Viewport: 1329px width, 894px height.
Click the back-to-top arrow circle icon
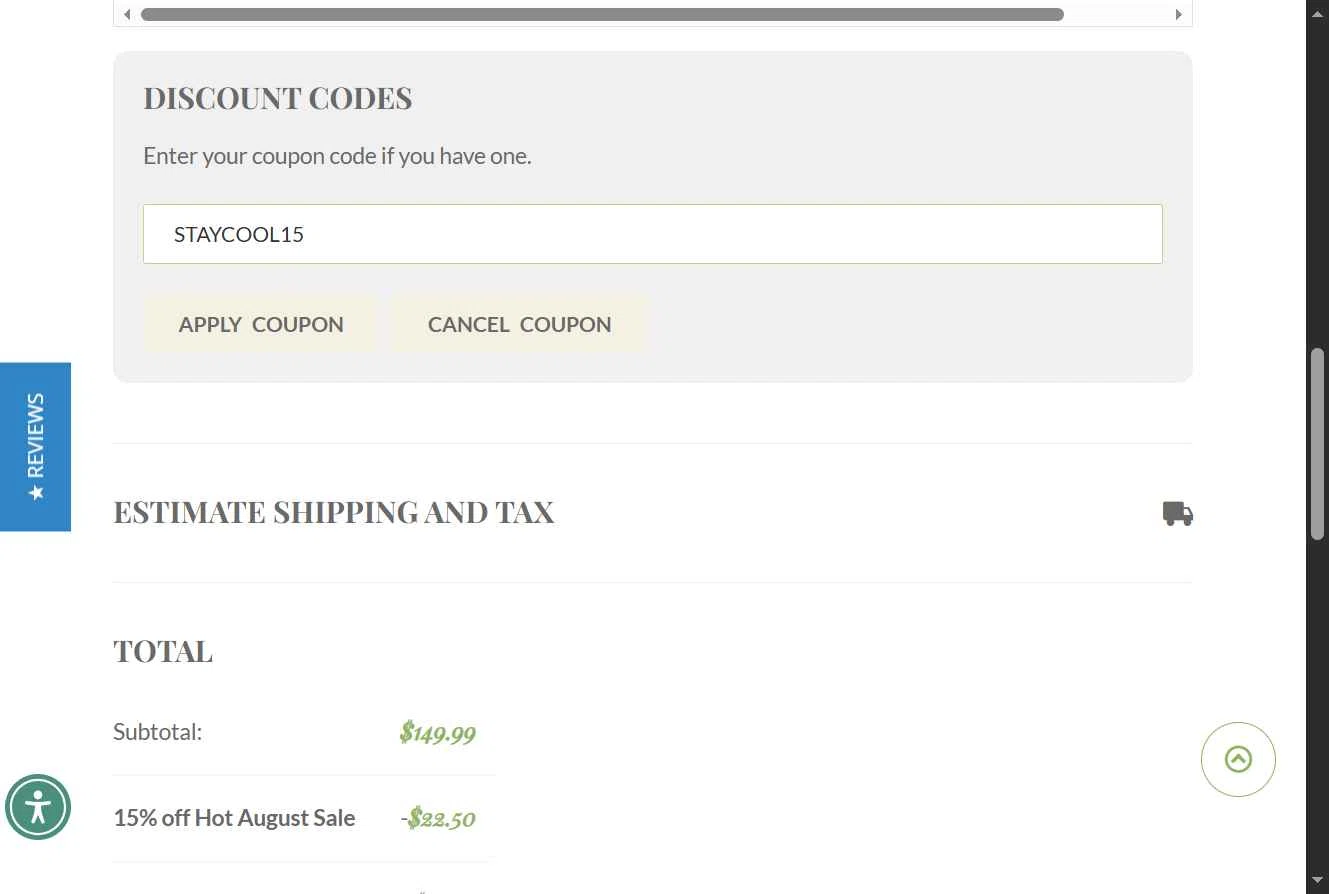click(1238, 760)
